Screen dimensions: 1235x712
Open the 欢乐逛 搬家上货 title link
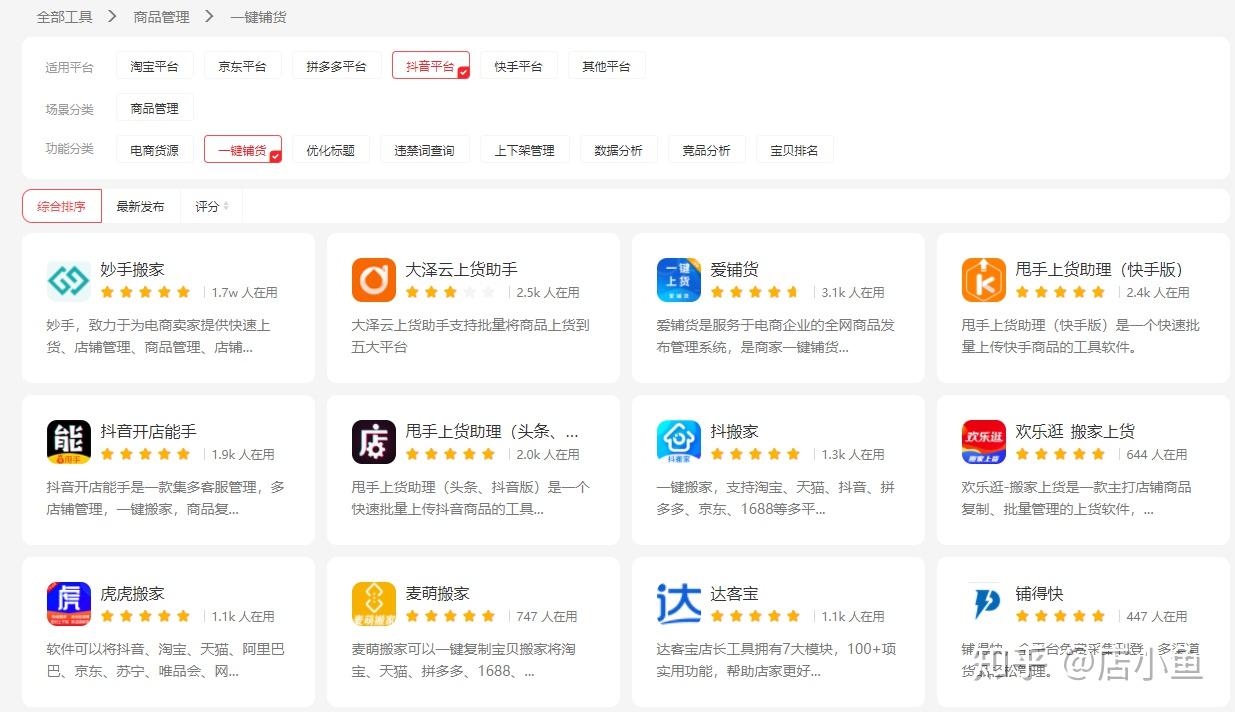click(1075, 431)
